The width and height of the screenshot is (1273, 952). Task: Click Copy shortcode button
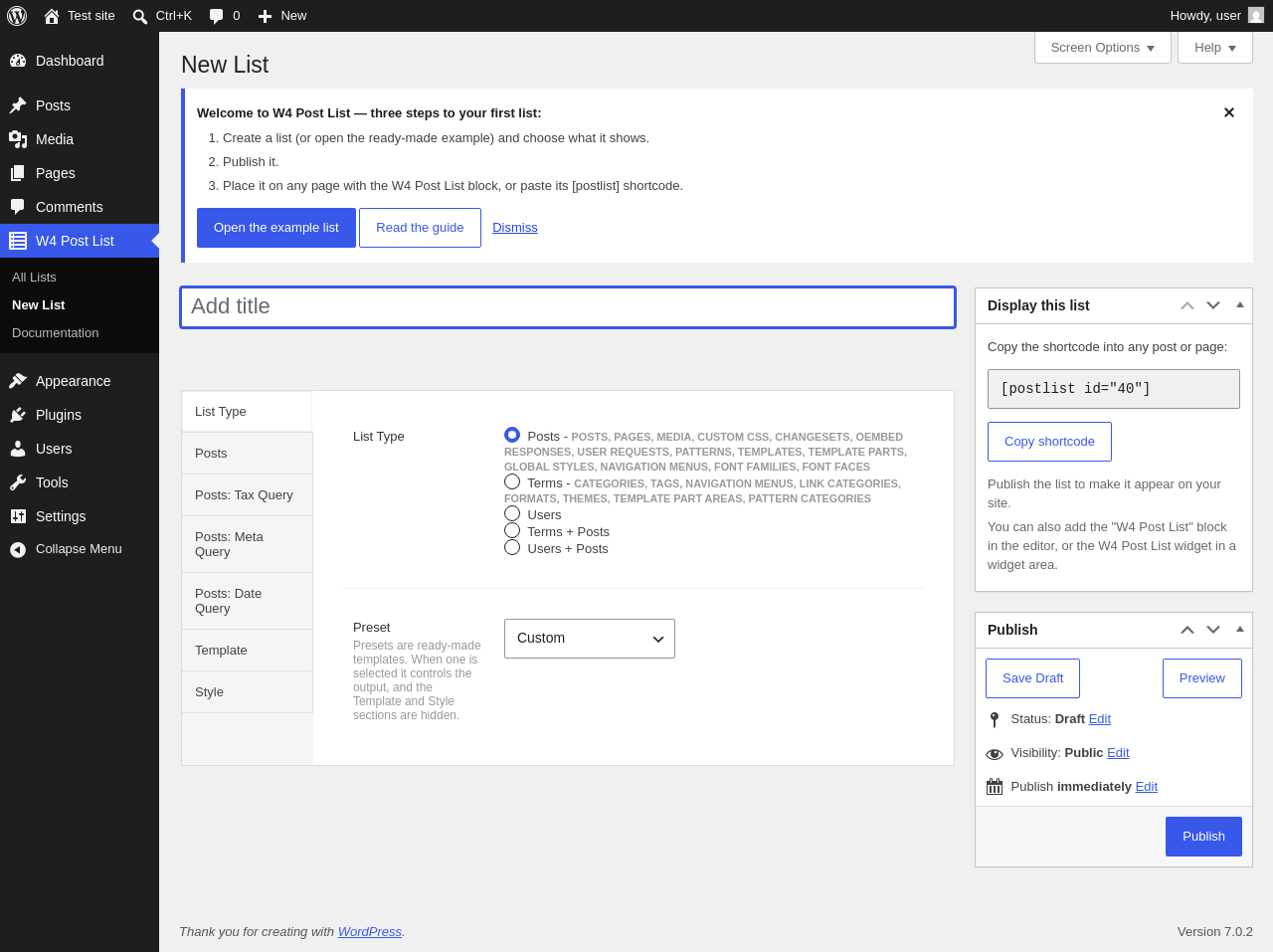1049,442
